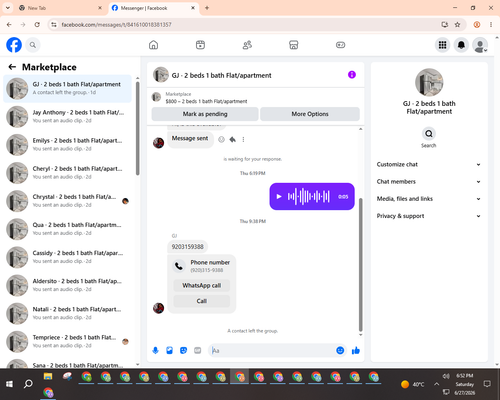Screen dimensions: 500x400
Task: Send a thumbs up like
Action: pyautogui.click(x=356, y=350)
